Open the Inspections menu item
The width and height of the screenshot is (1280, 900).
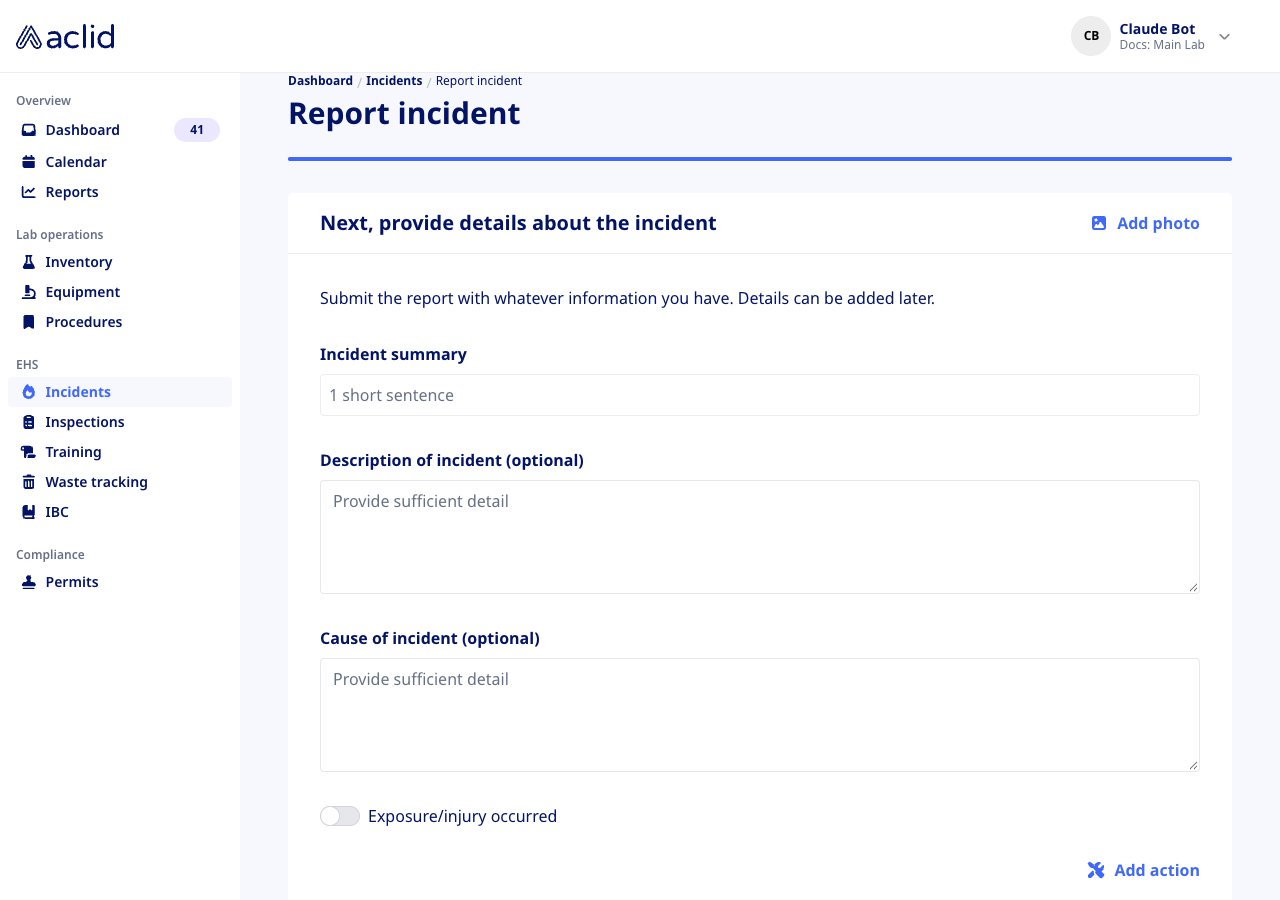pyautogui.click(x=120, y=422)
